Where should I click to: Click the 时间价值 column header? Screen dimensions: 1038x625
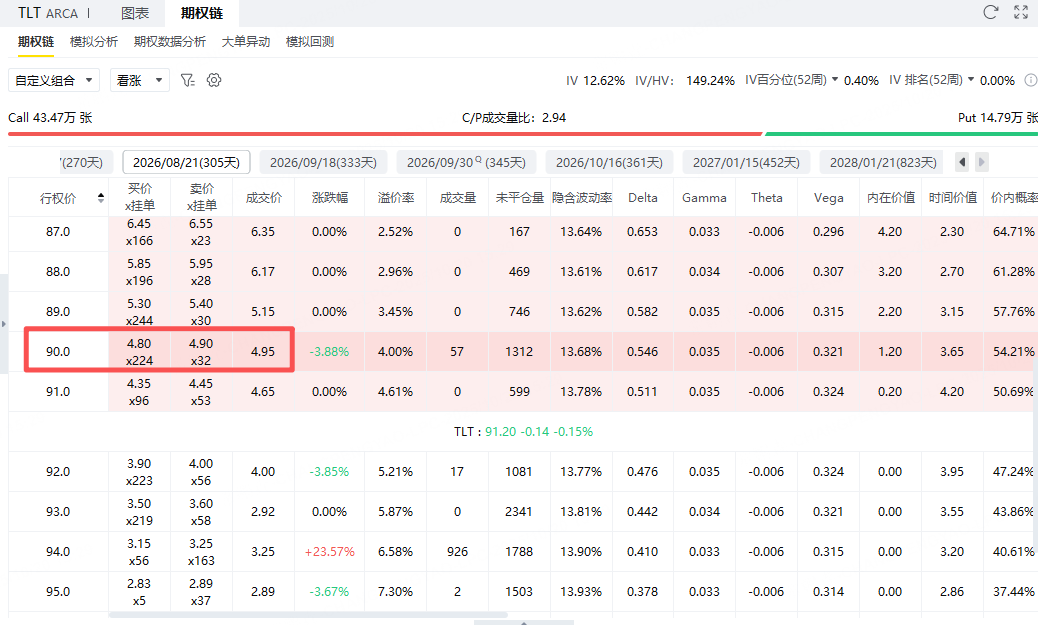(x=953, y=197)
